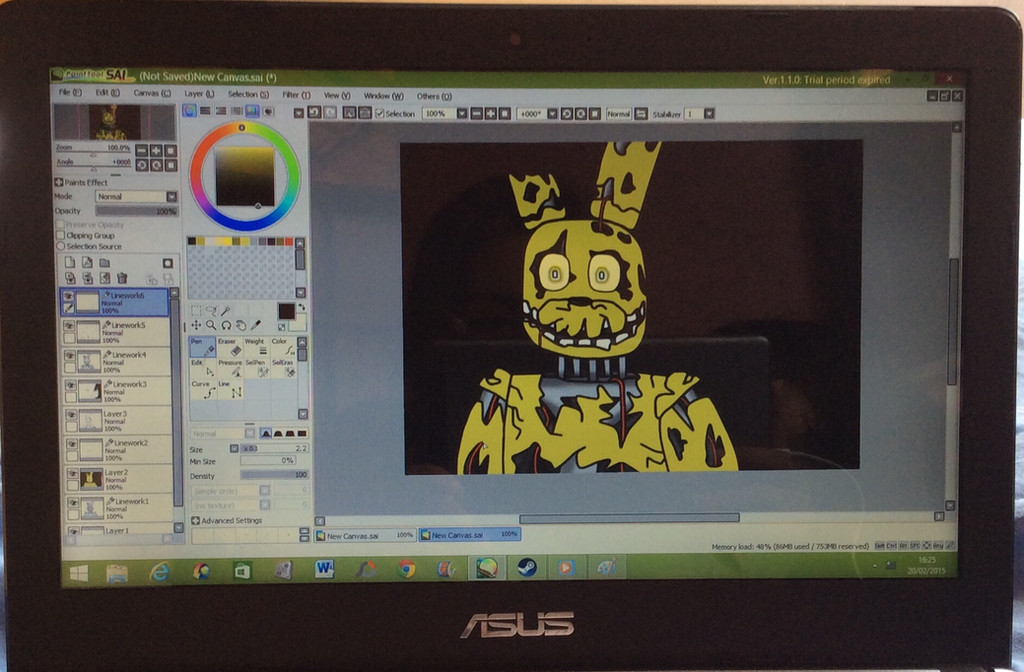Image resolution: width=1024 pixels, height=672 pixels.
Task: Choose the rectangular selection tool
Action: pos(195,310)
